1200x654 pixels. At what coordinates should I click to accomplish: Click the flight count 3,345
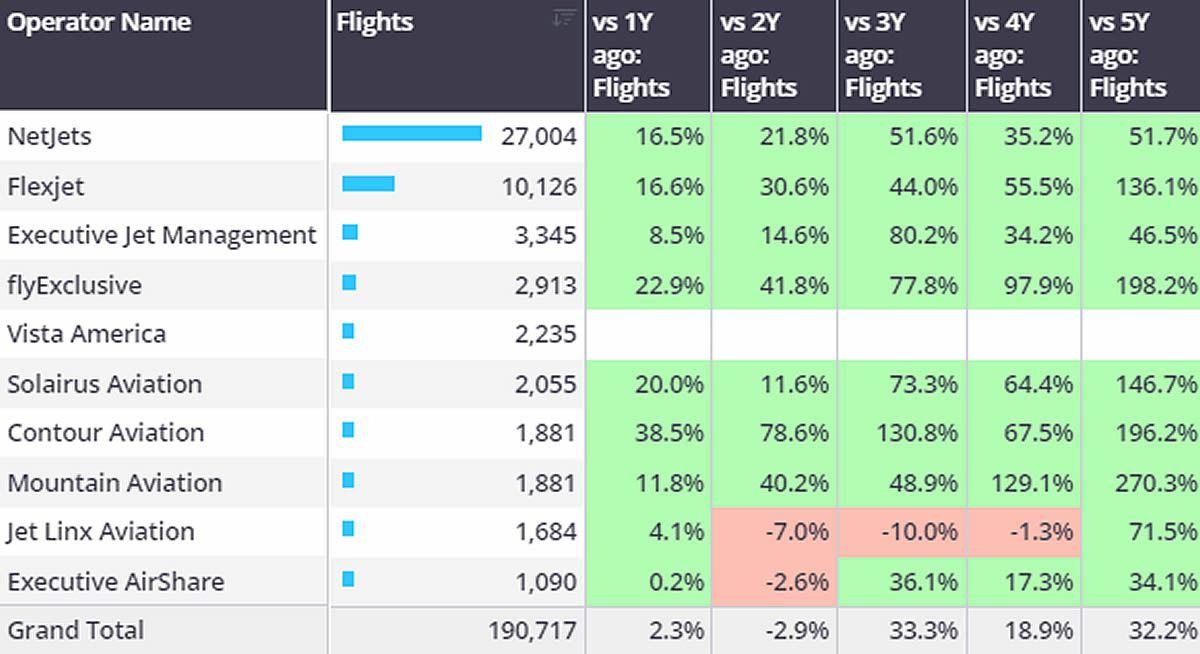pyautogui.click(x=545, y=236)
